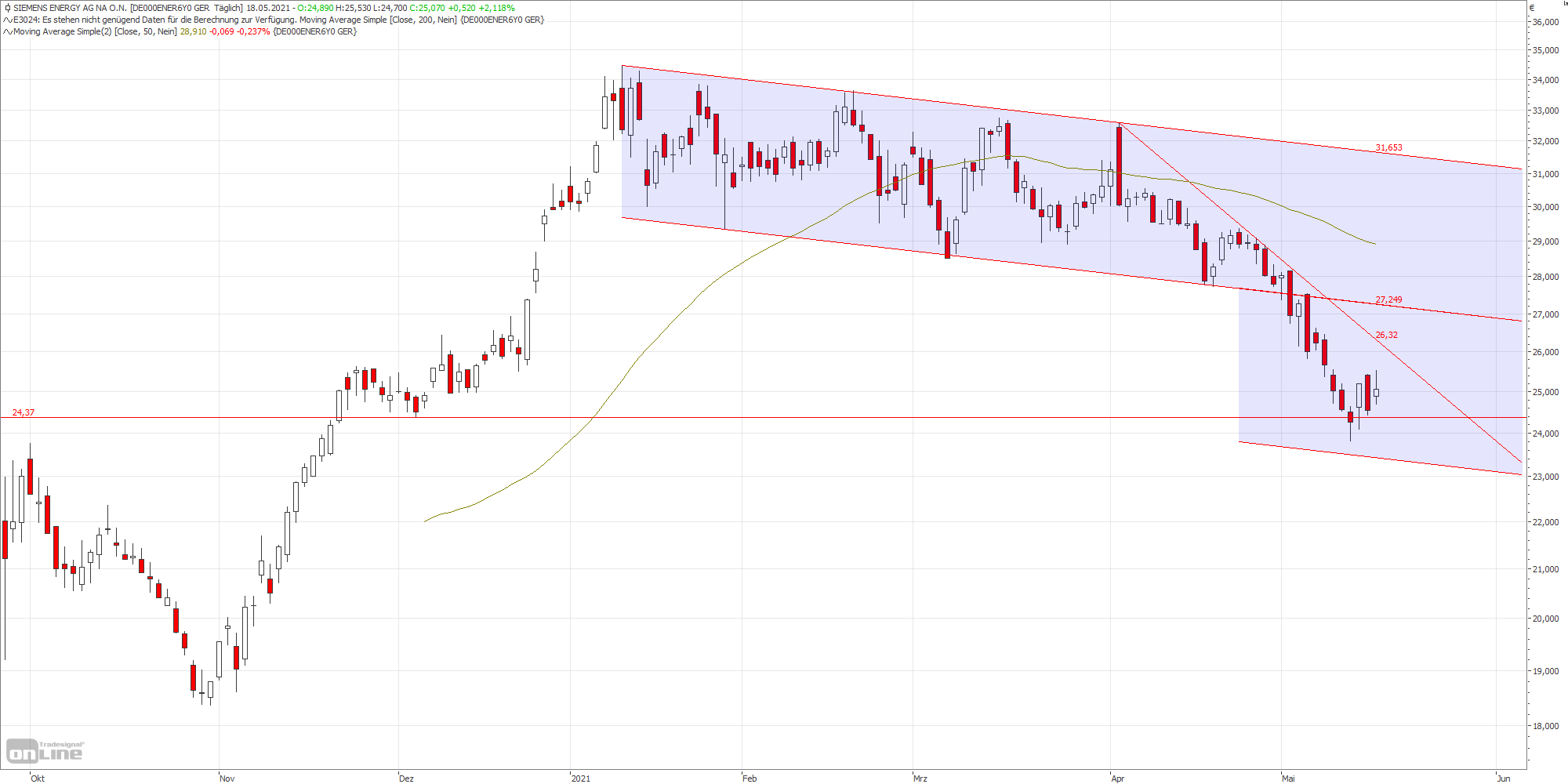The height and width of the screenshot is (784, 1568).
Task: Click the 26,32 trendline label
Action: pos(1386,335)
